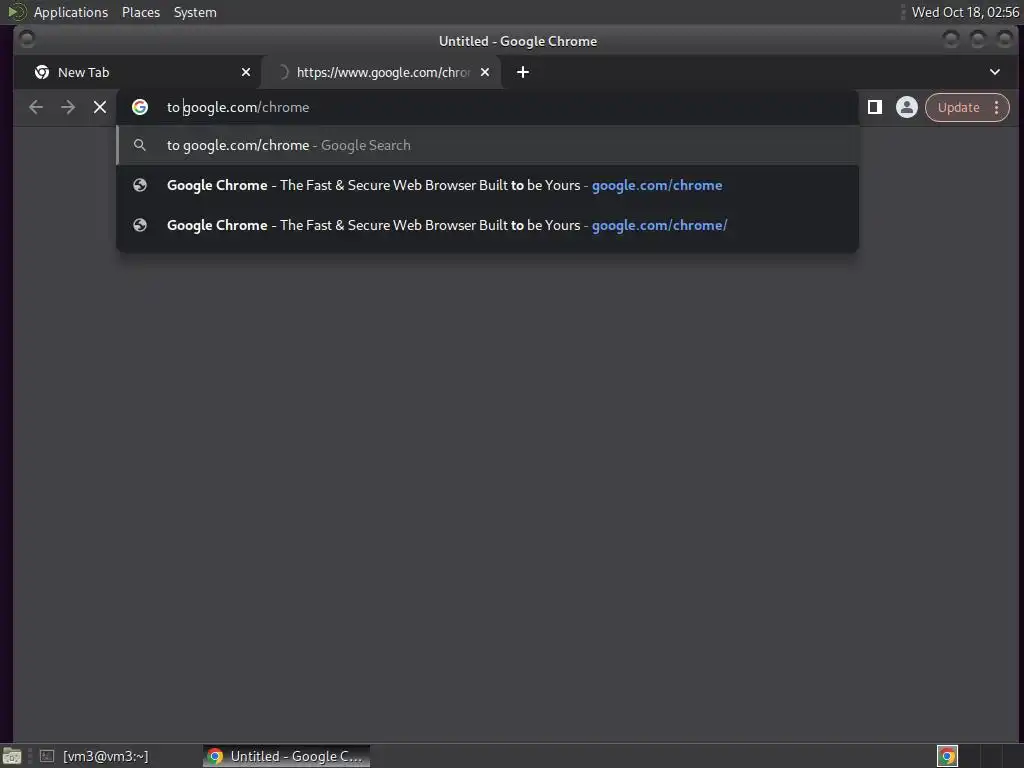Close the New Tab tab
The image size is (1024, 768).
coord(246,72)
